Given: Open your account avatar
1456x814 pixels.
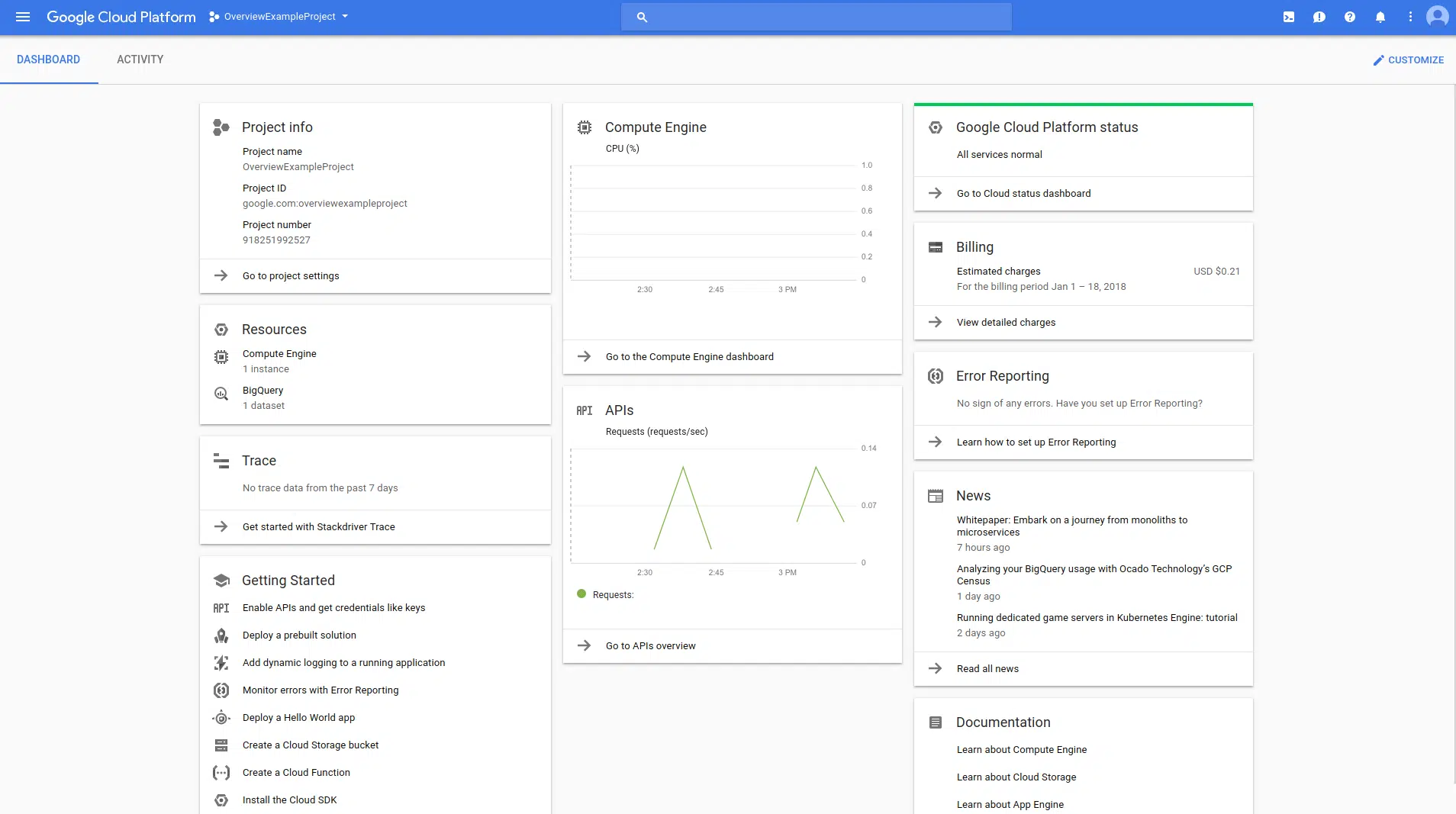Looking at the screenshot, I should point(1437,16).
